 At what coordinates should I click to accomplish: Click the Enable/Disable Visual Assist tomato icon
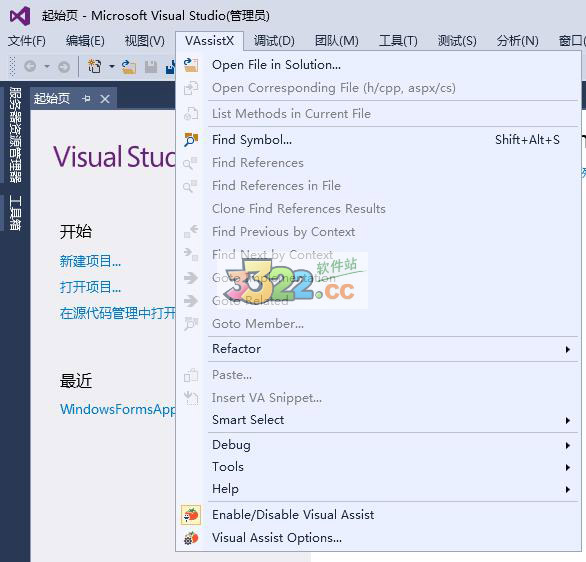[x=191, y=515]
